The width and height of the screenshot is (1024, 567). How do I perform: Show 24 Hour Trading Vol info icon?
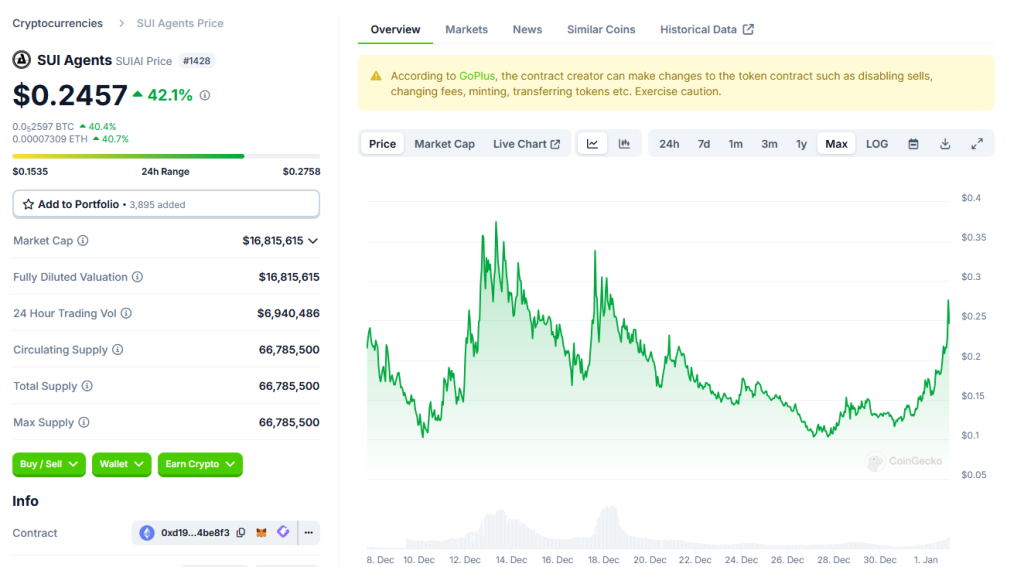point(126,314)
